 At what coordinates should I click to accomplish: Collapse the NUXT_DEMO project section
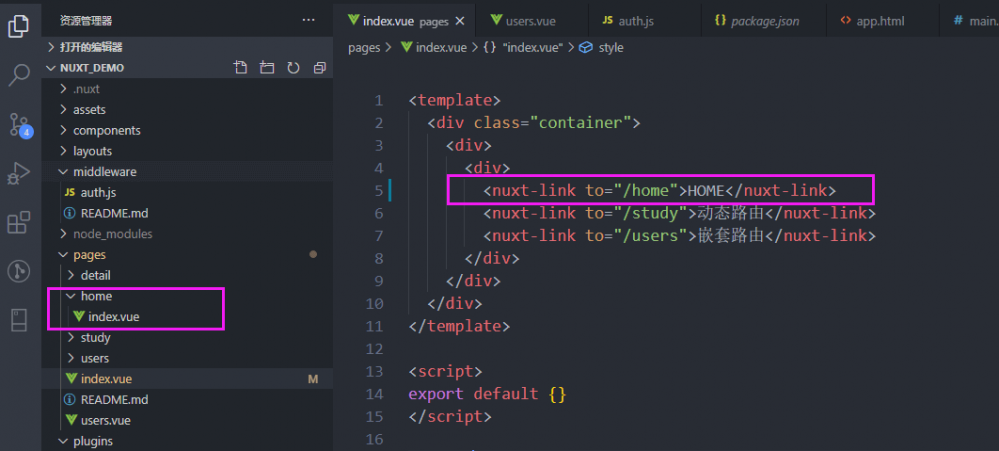point(187,68)
